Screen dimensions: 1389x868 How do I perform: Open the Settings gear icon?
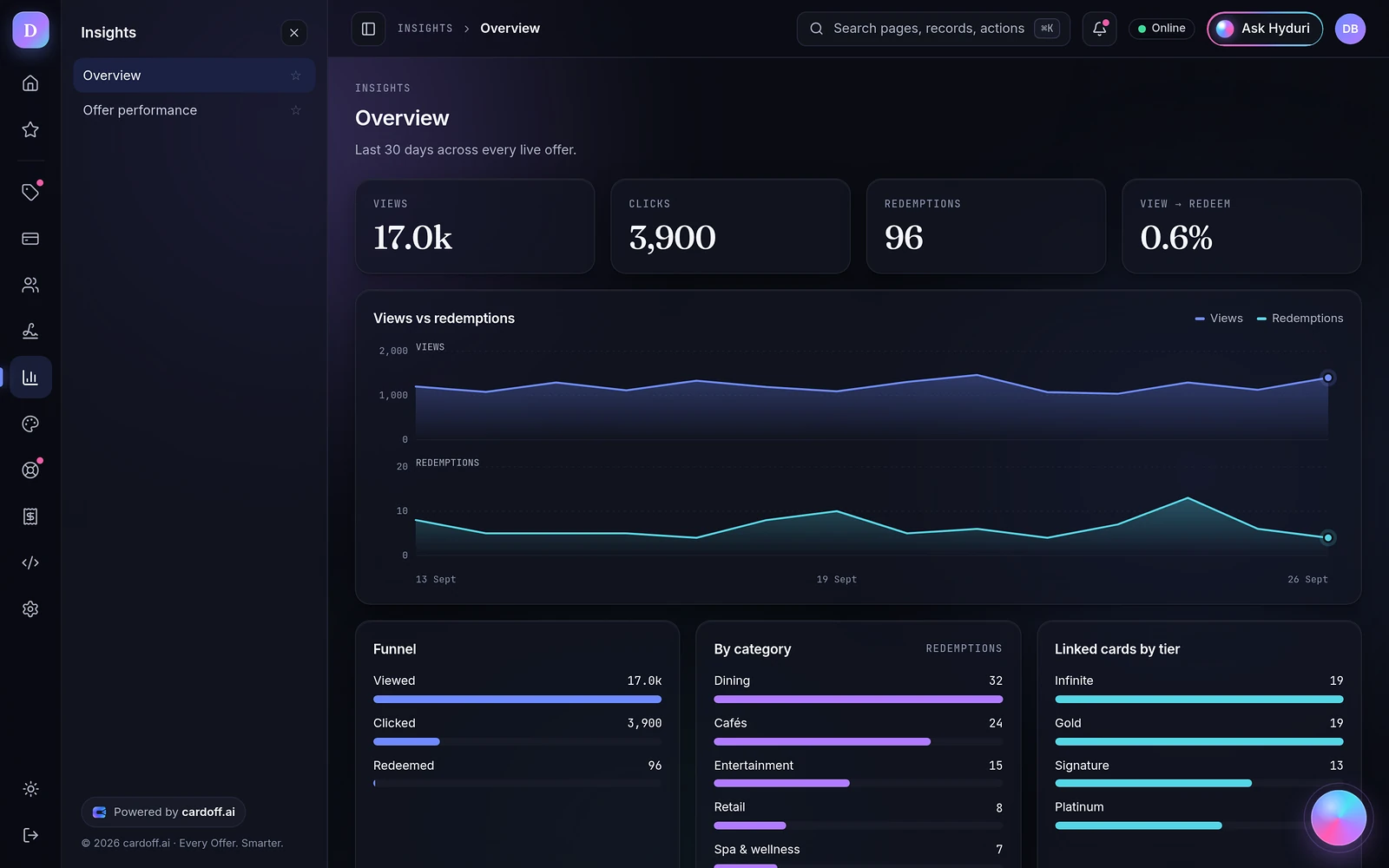(30, 609)
